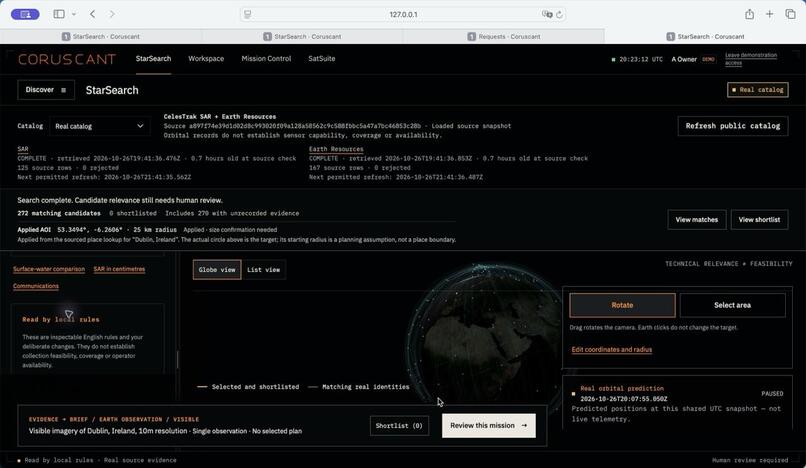Click Human review required status text
The width and height of the screenshot is (806, 468).
750,460
